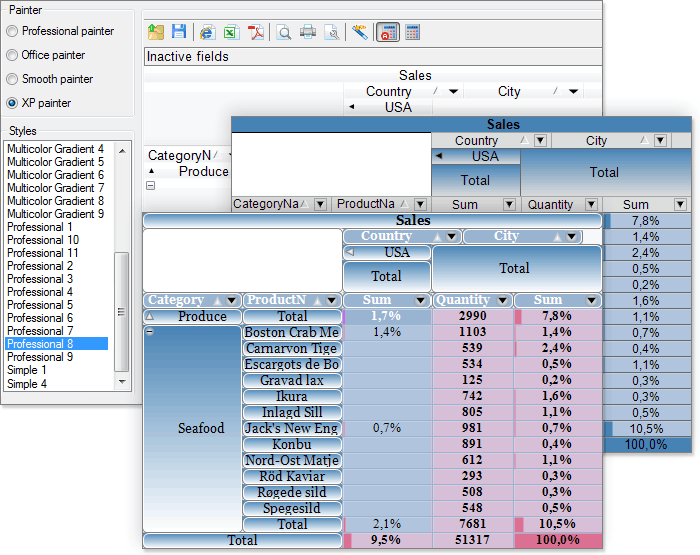Click the open file folder icon
The image size is (700, 555).
coord(156,32)
